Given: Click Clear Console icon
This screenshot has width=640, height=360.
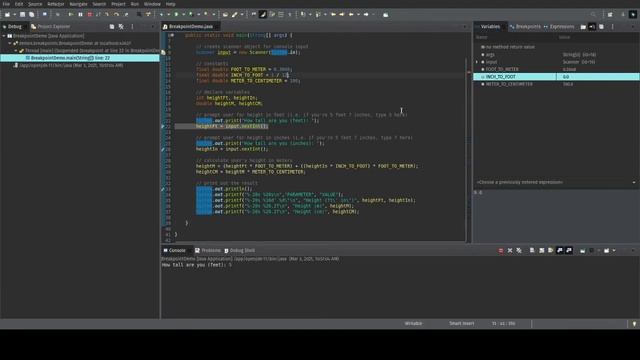Looking at the screenshot, I should pos(532,250).
